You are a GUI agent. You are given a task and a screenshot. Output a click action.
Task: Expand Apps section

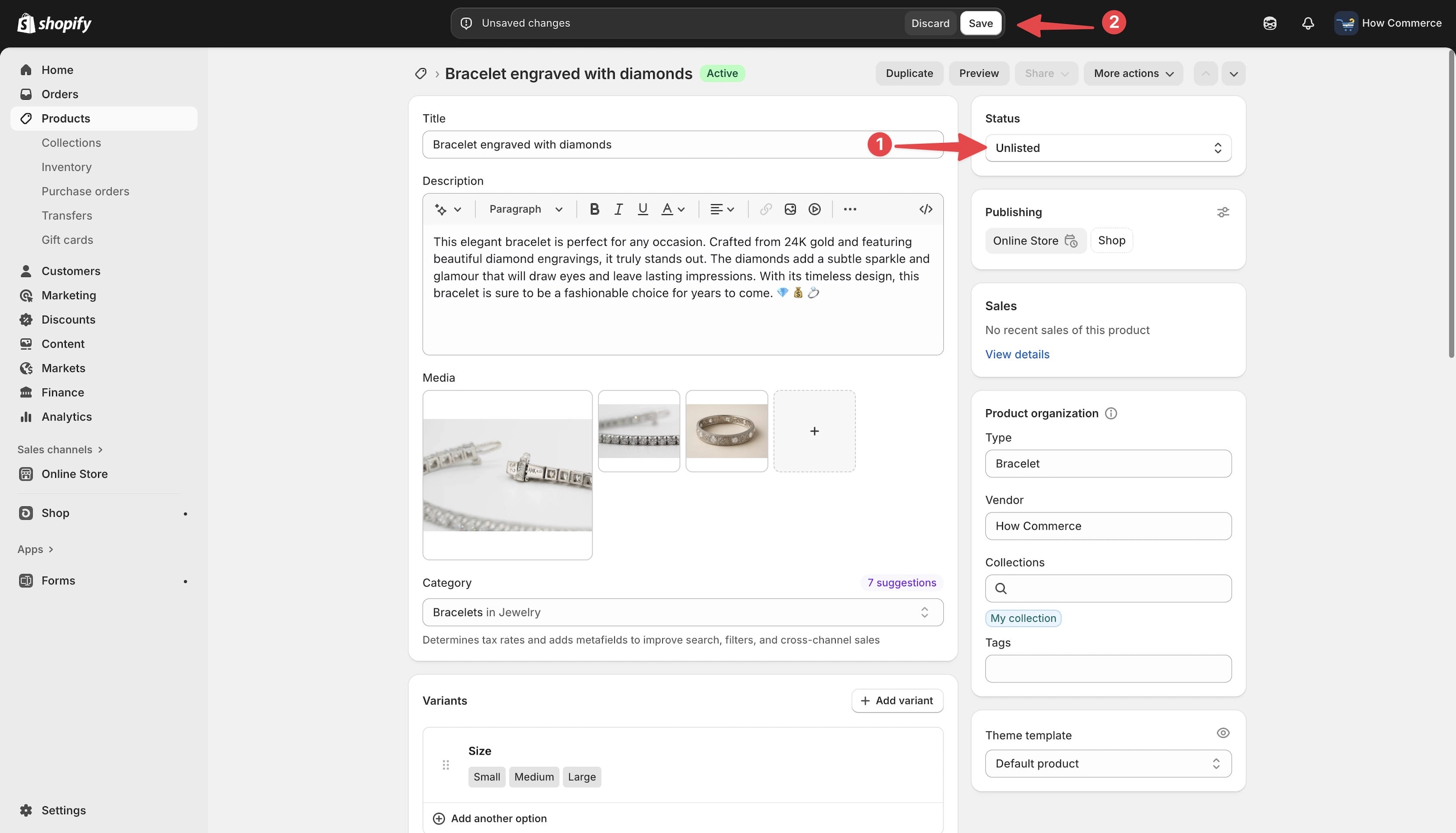click(35, 549)
